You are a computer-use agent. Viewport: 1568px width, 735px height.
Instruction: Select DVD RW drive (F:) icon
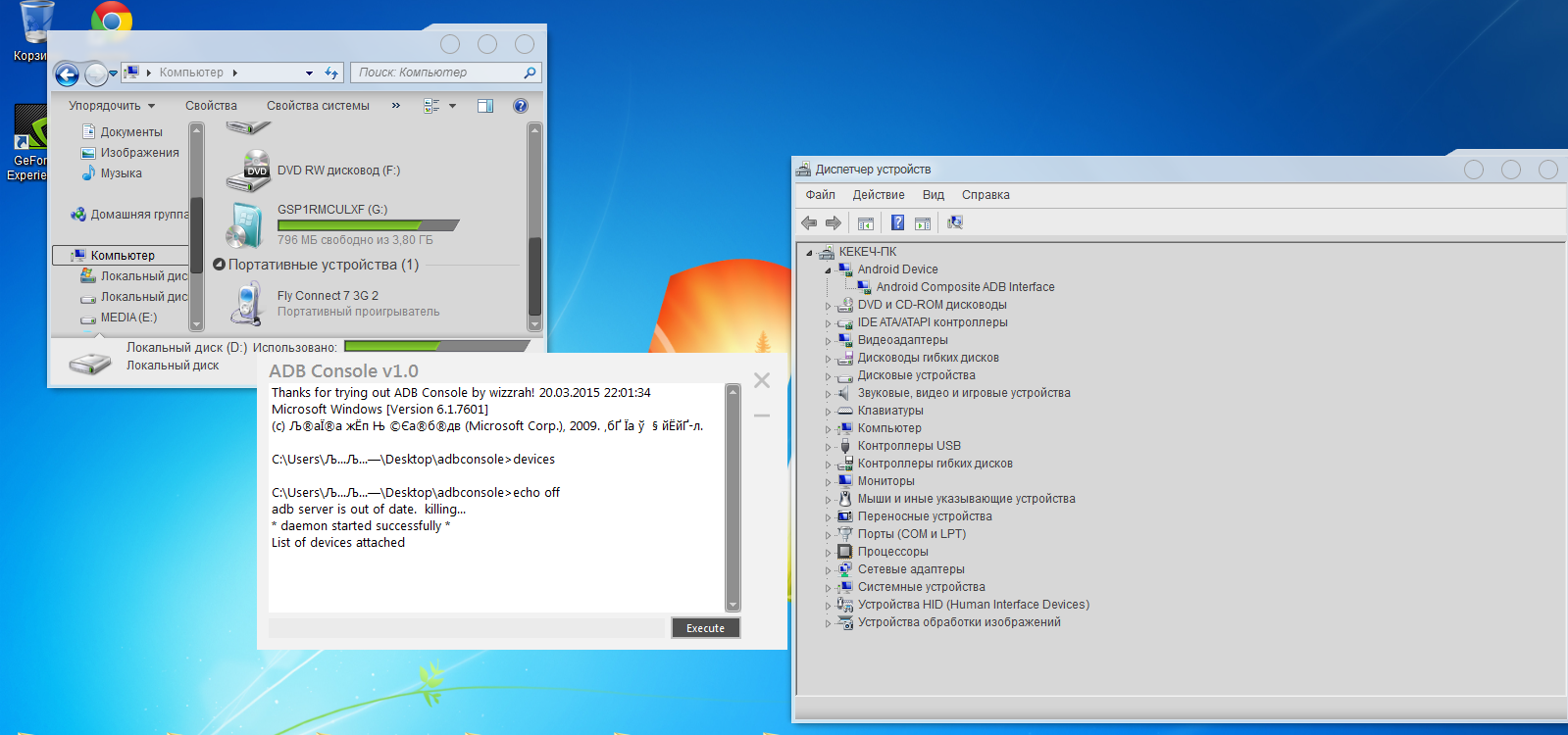tap(249, 171)
